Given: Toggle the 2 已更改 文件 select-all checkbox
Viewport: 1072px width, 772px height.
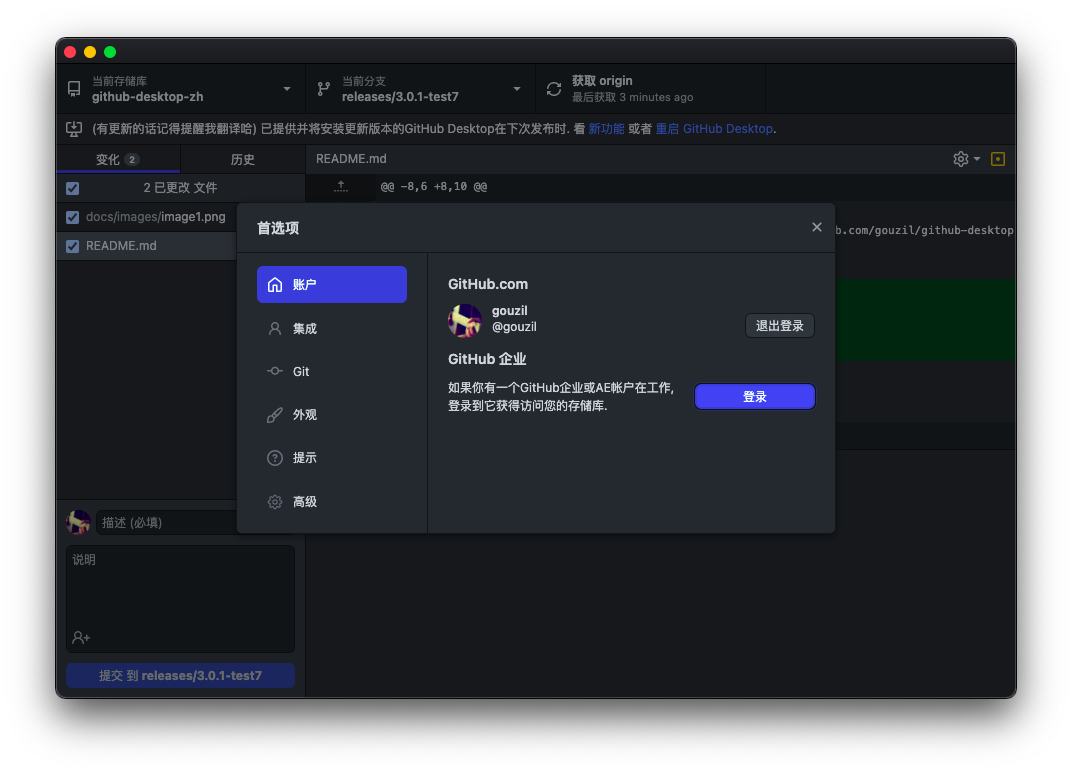Looking at the screenshot, I should point(72,188).
